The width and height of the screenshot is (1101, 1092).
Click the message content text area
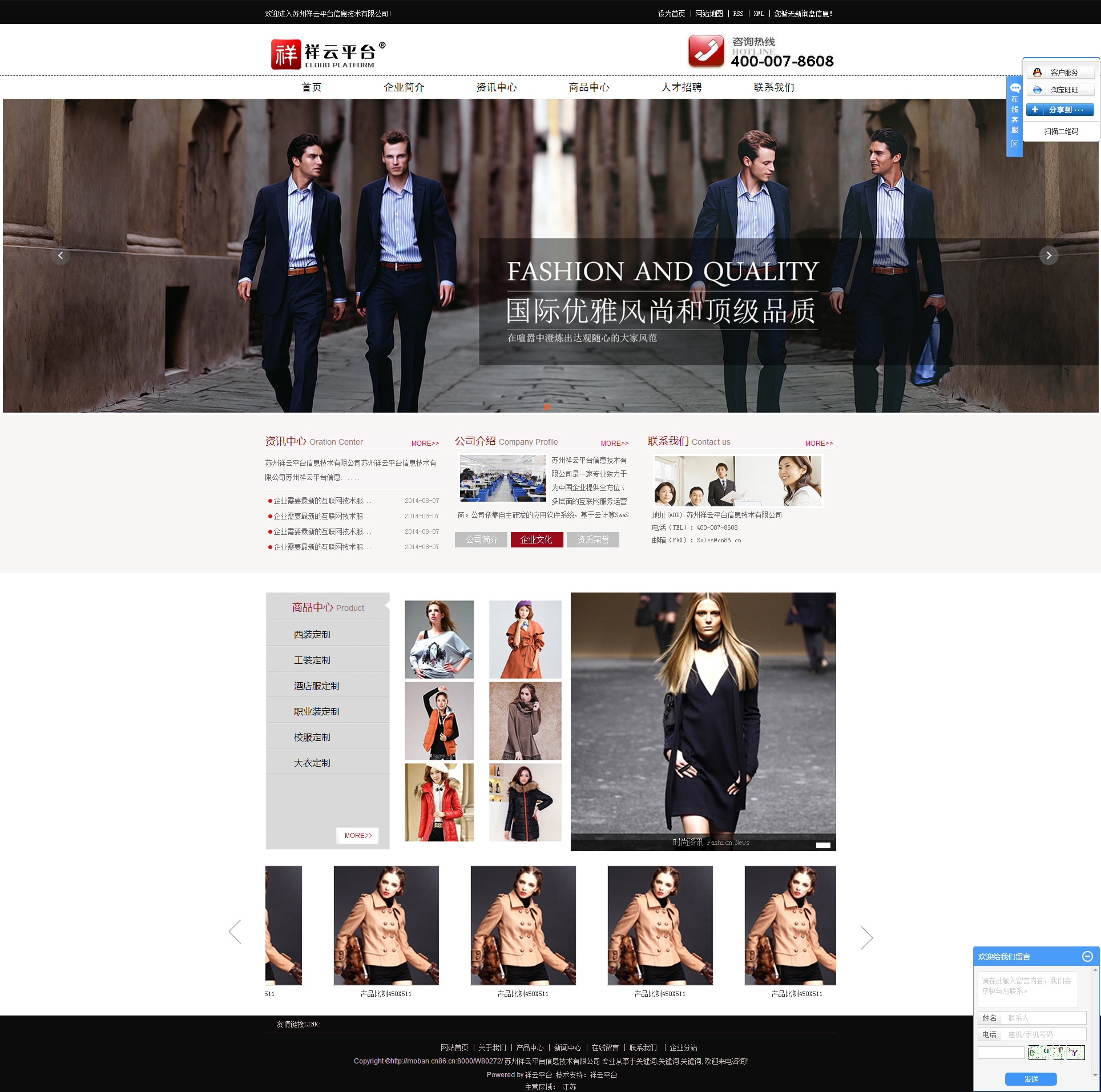(x=1027, y=989)
